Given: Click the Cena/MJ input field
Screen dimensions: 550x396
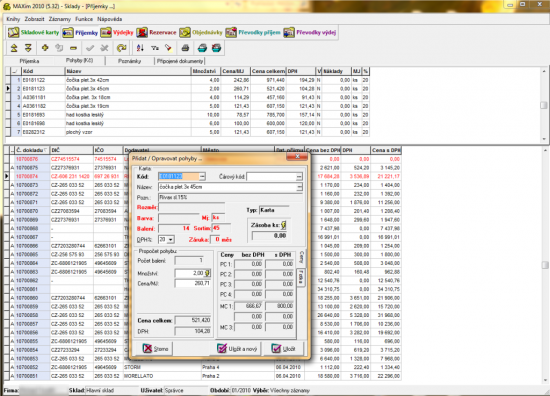Looking at the screenshot, I should (193, 283).
